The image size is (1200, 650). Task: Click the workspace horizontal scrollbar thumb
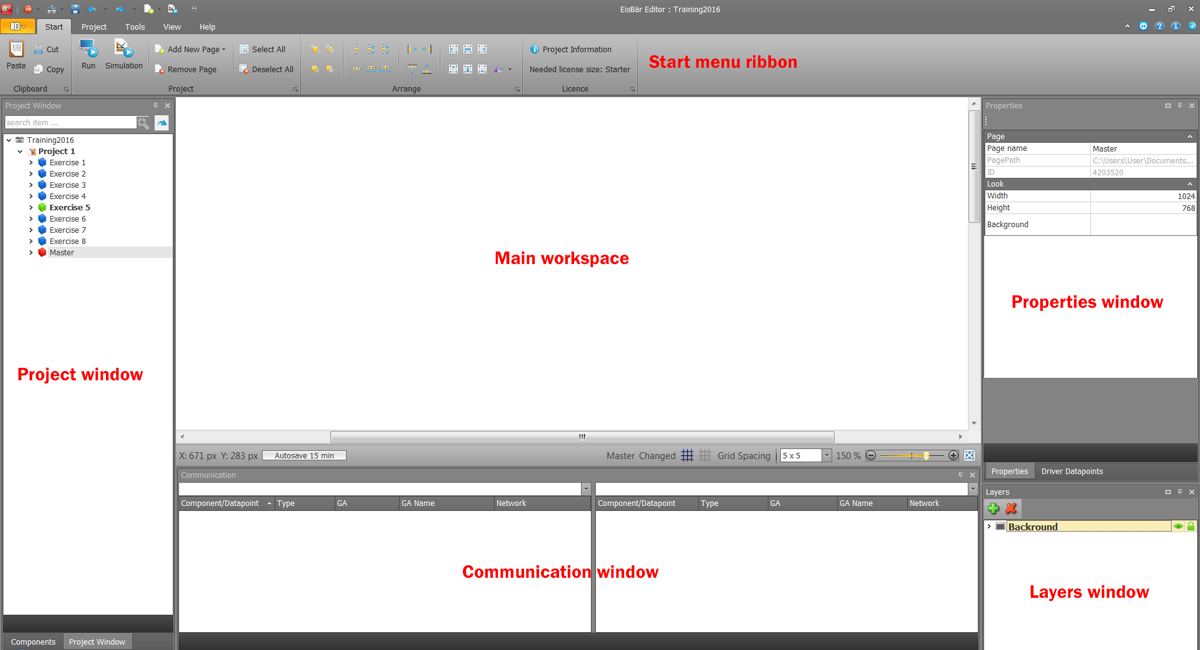pos(582,437)
